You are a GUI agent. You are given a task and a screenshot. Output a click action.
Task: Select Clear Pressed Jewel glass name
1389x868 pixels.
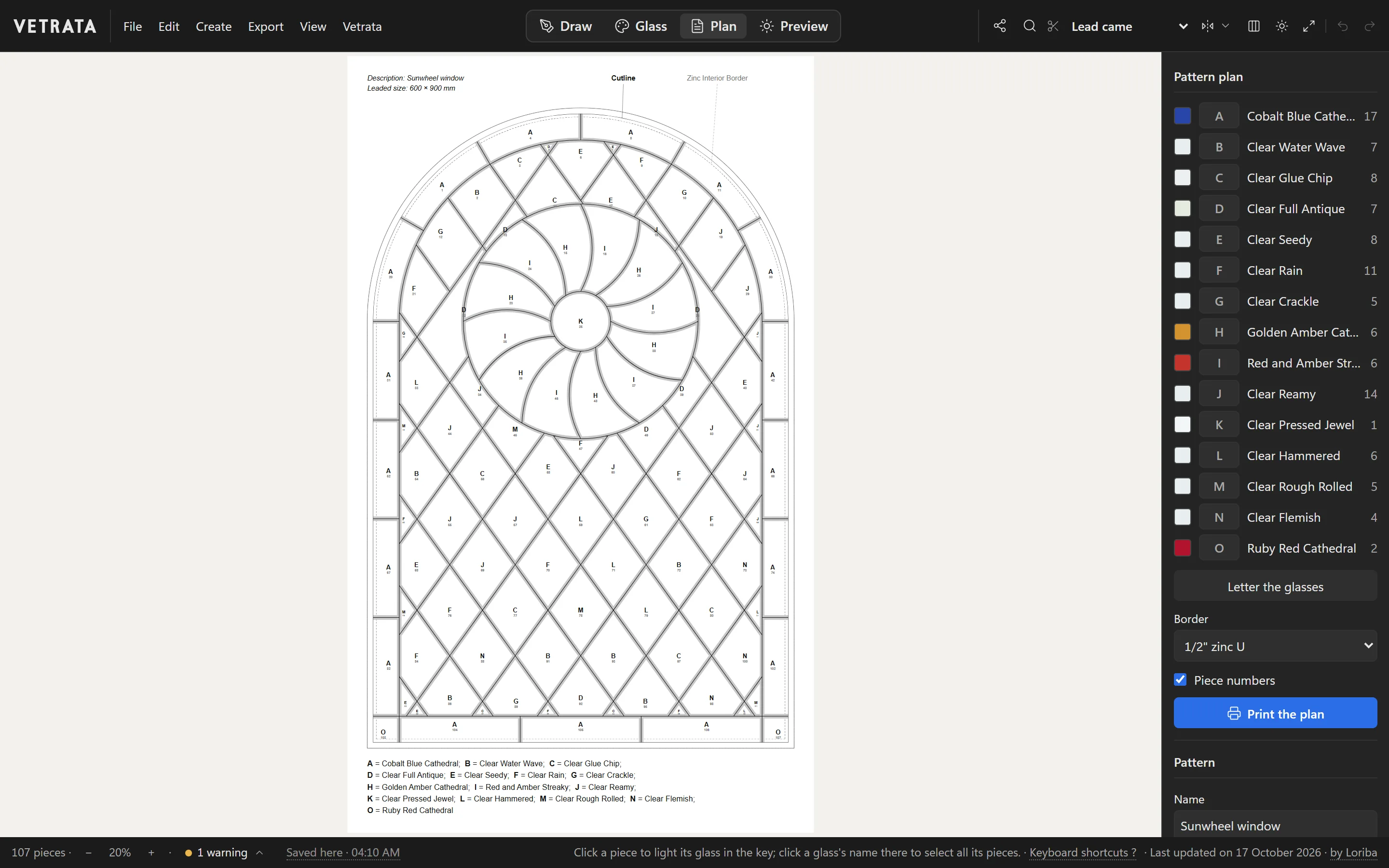point(1300,425)
